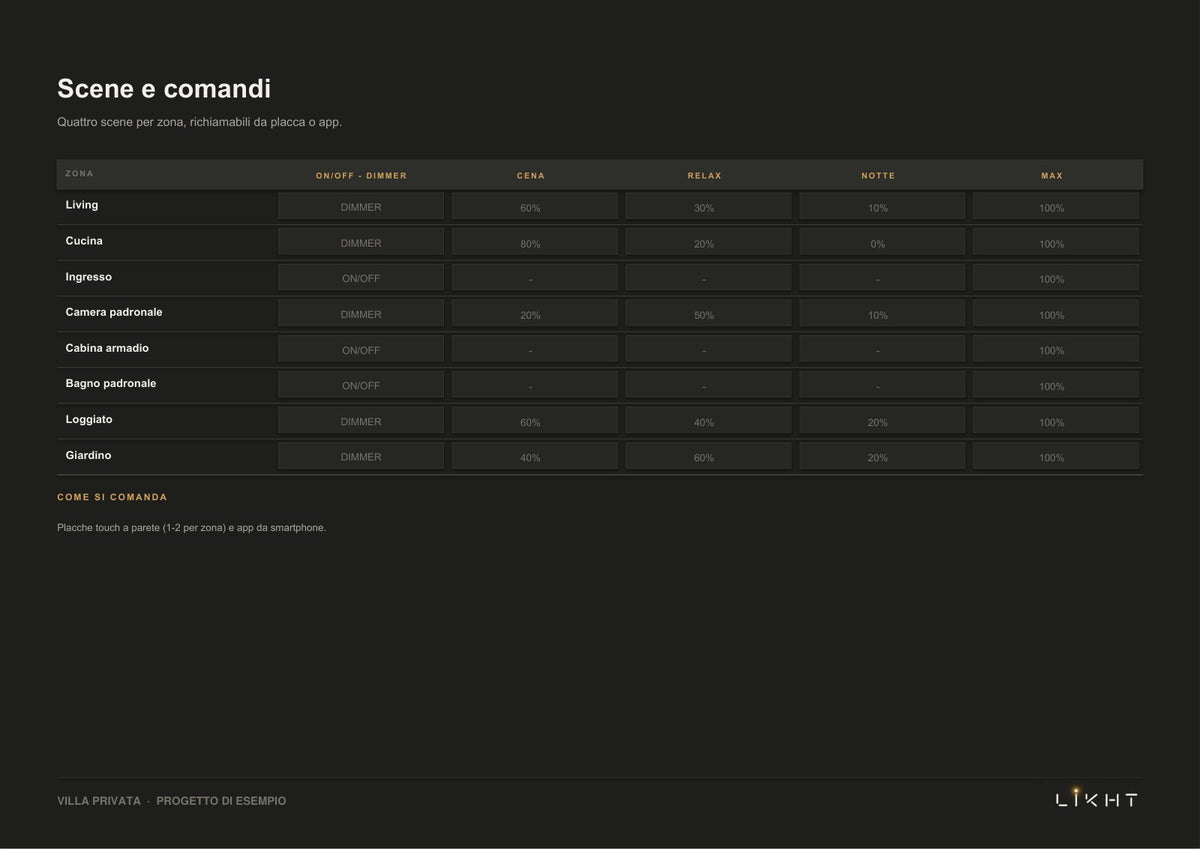The width and height of the screenshot is (1200, 849).
Task: Select the DIMMER cell for Giardino
Action: [x=361, y=456]
